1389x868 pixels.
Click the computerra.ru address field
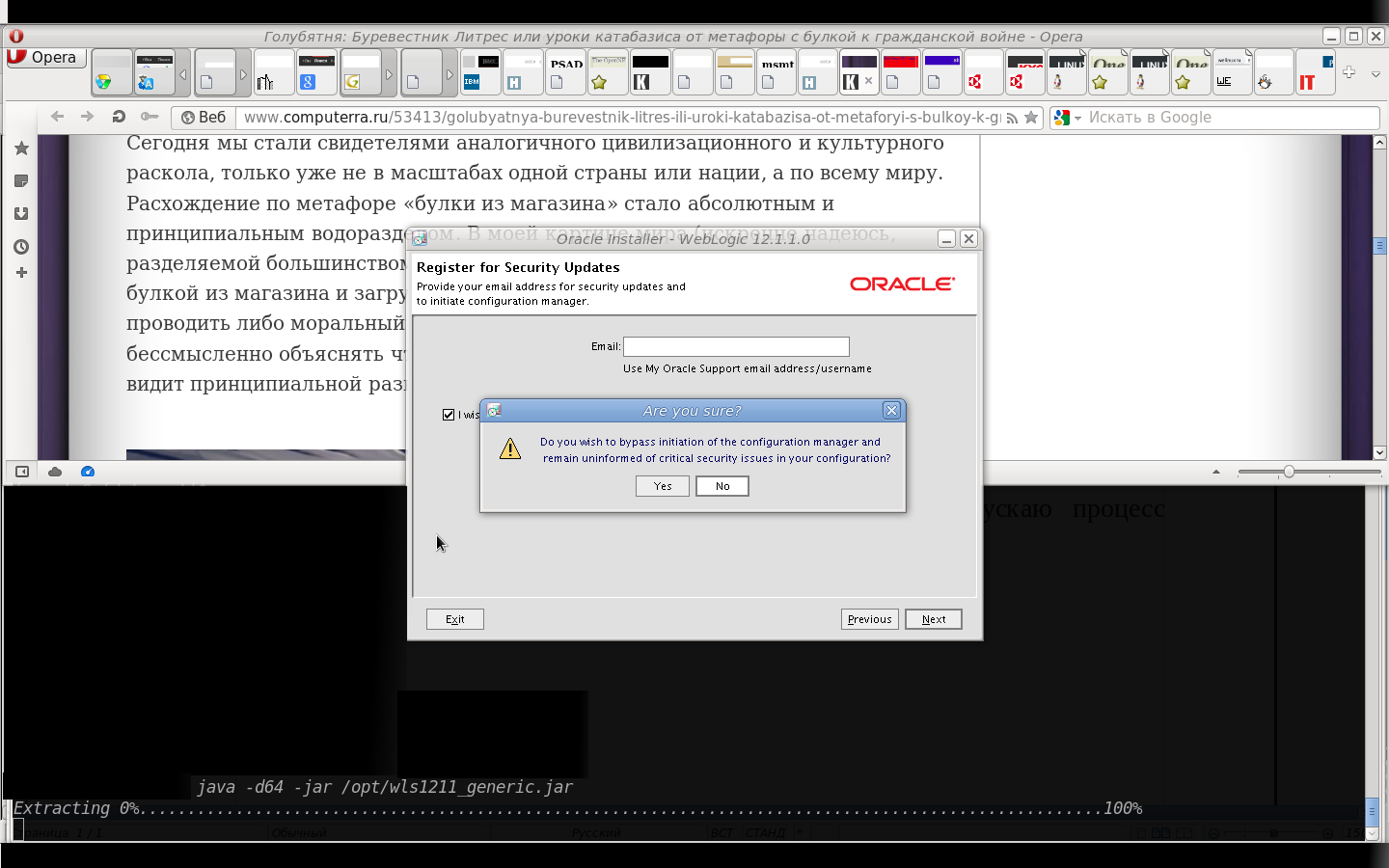(x=622, y=118)
